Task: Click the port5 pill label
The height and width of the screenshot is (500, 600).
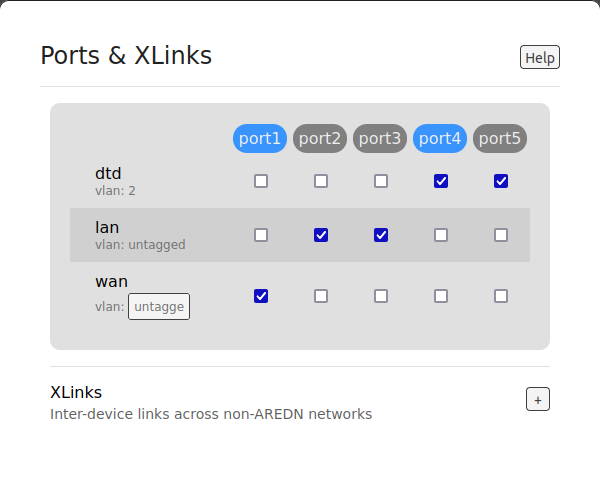Action: tap(500, 138)
